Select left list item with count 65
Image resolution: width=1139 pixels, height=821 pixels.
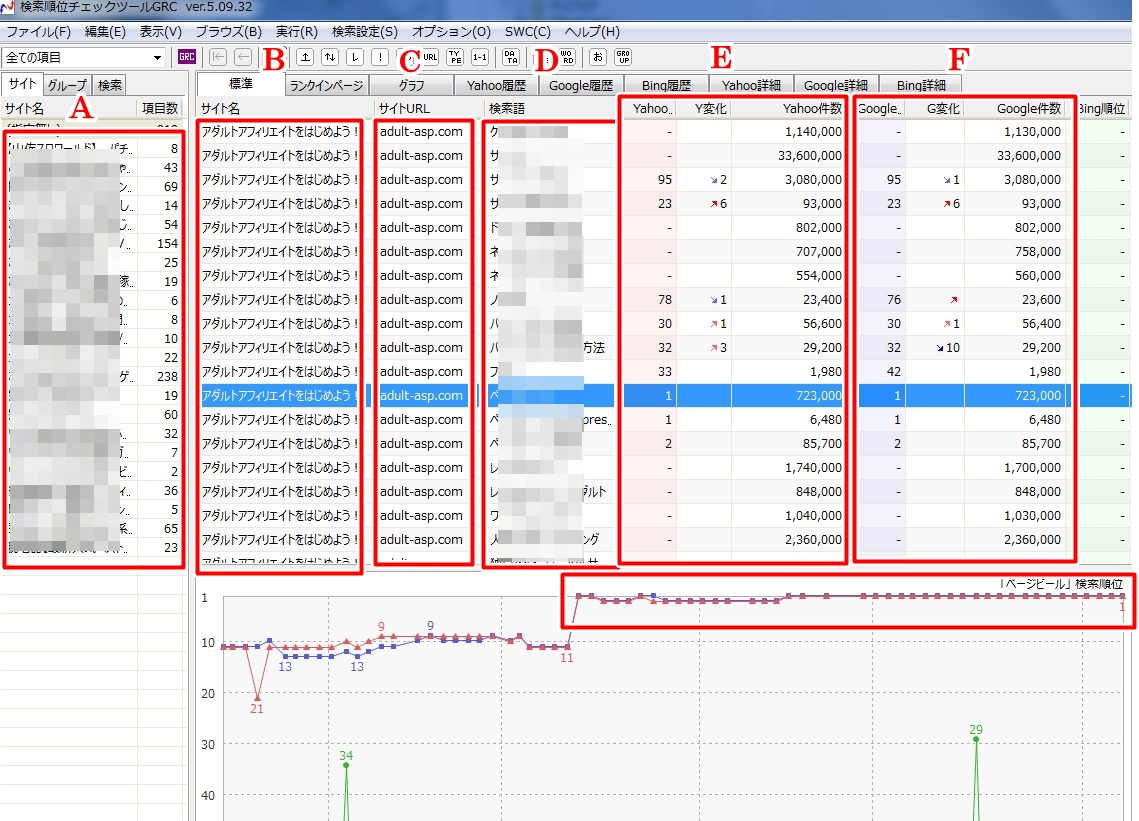[x=92, y=528]
